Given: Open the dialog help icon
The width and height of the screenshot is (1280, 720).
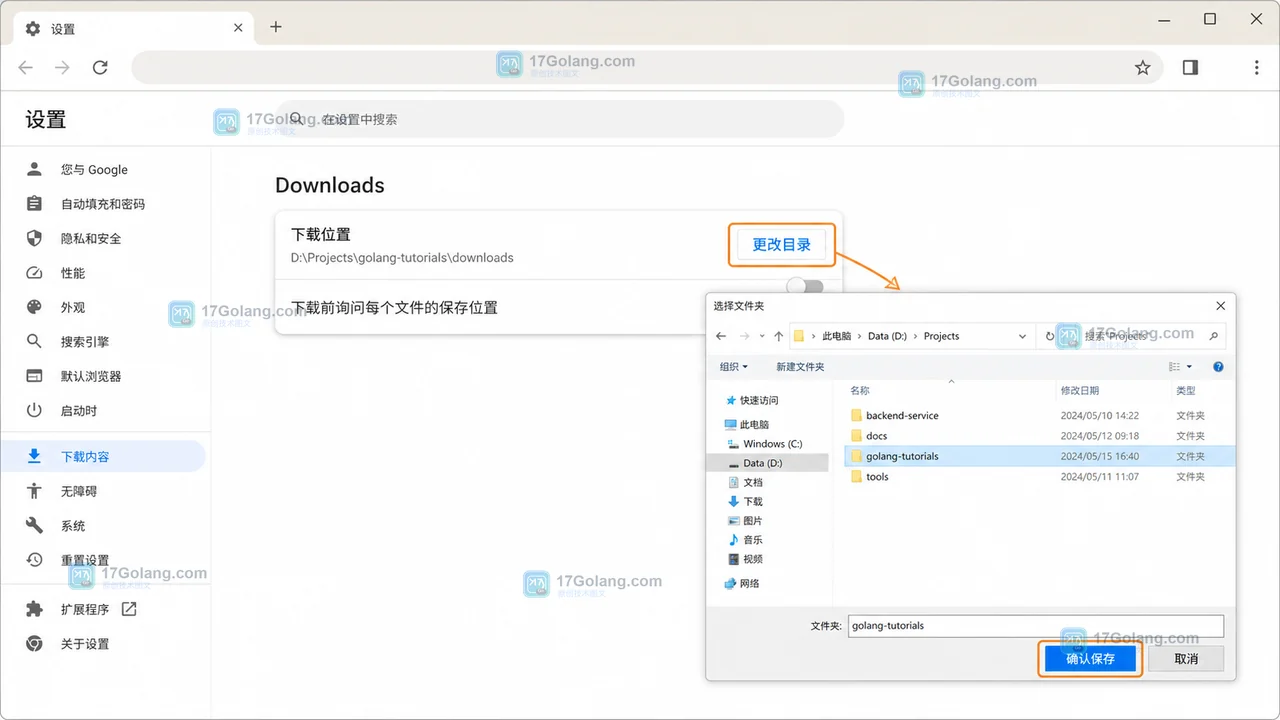Looking at the screenshot, I should (x=1218, y=367).
